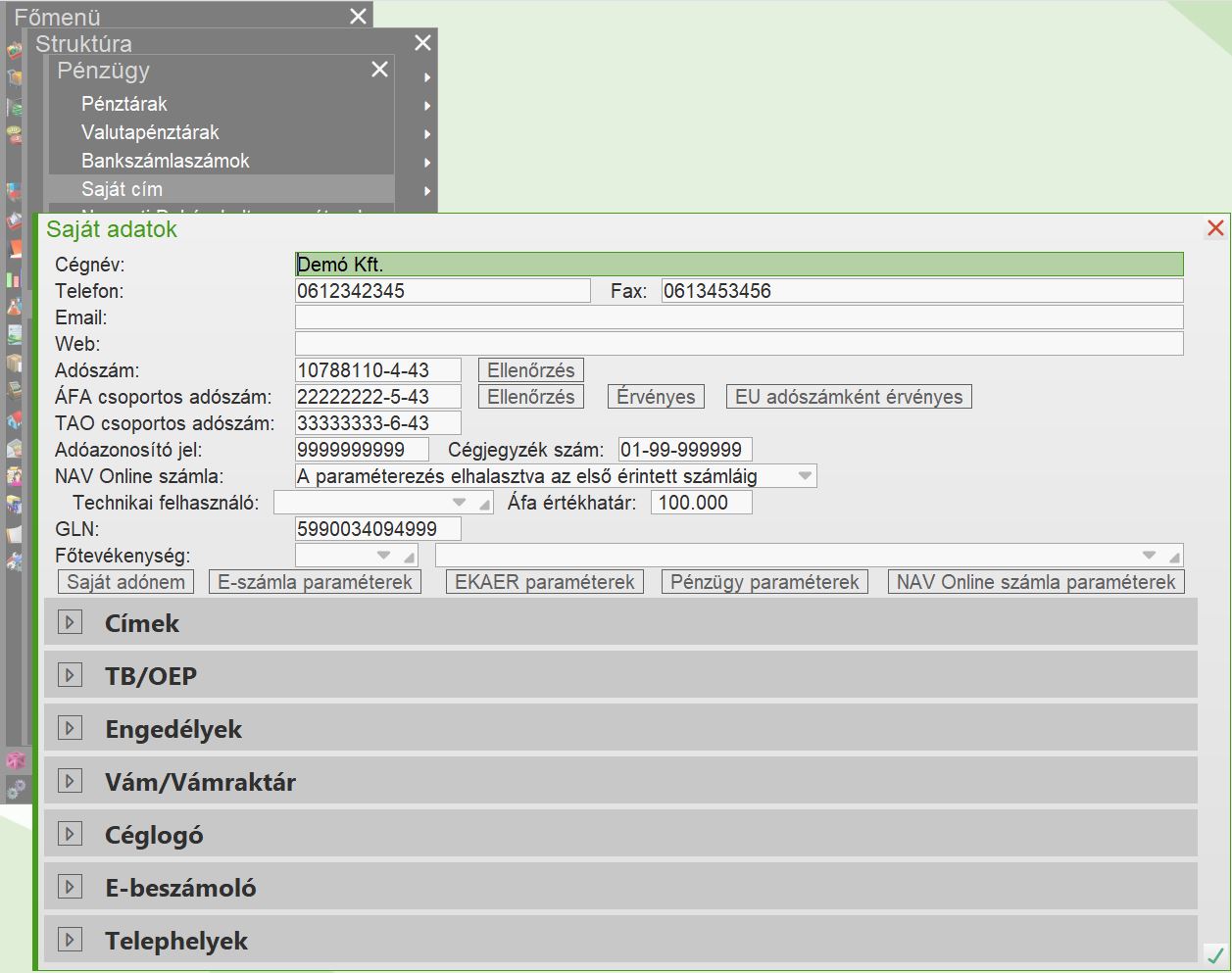Click the Fax number field
The image size is (1232, 973).
[922, 291]
